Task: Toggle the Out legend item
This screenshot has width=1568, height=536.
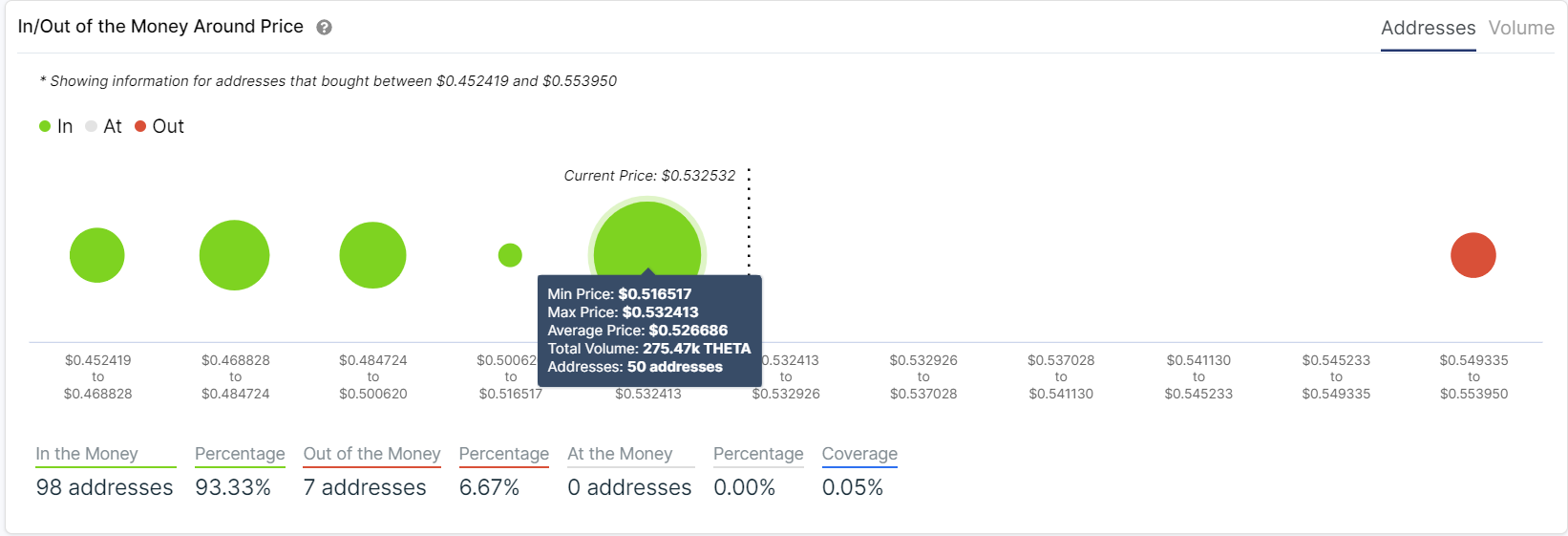Action: tap(159, 126)
